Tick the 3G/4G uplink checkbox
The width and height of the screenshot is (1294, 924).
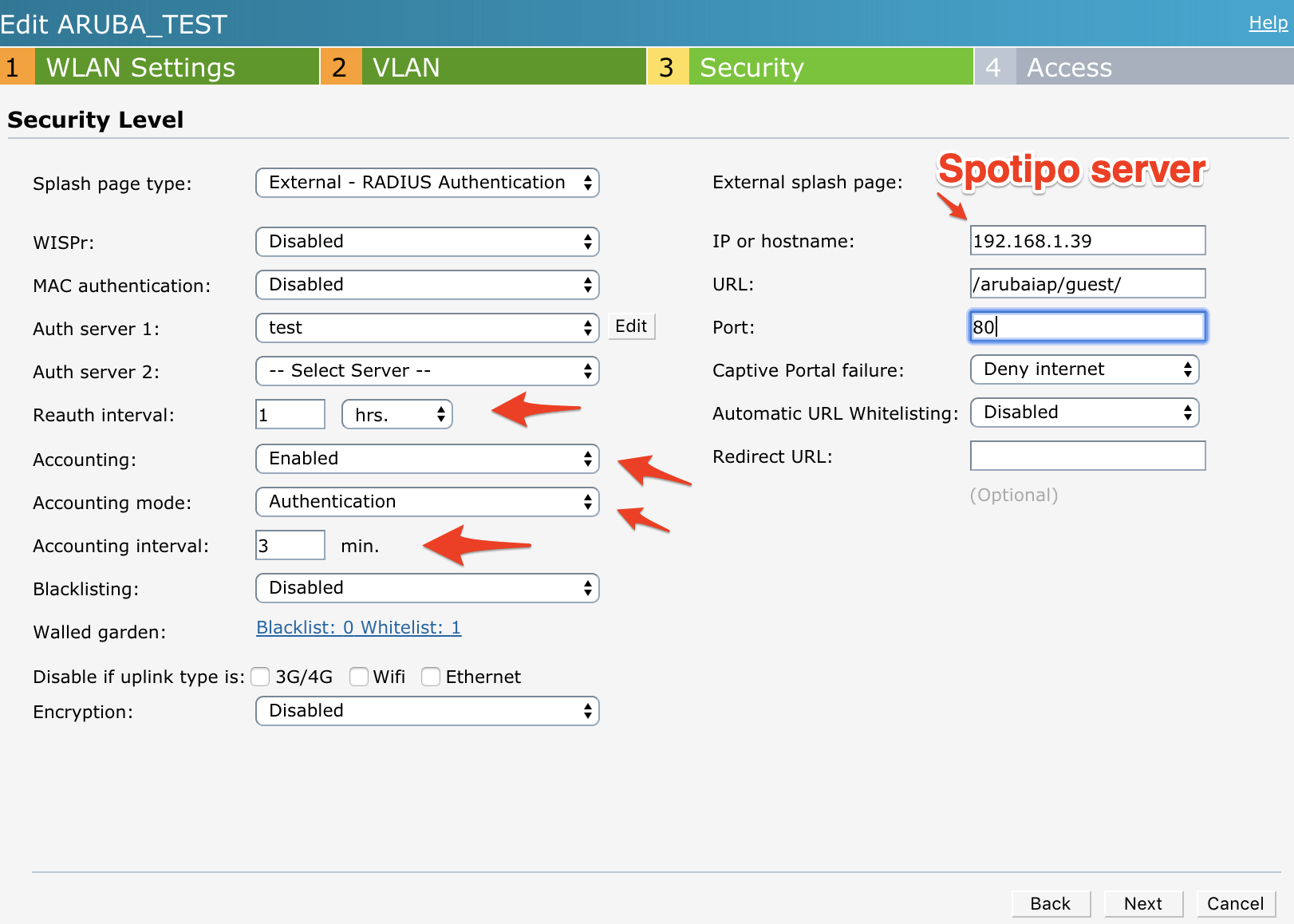coord(260,677)
